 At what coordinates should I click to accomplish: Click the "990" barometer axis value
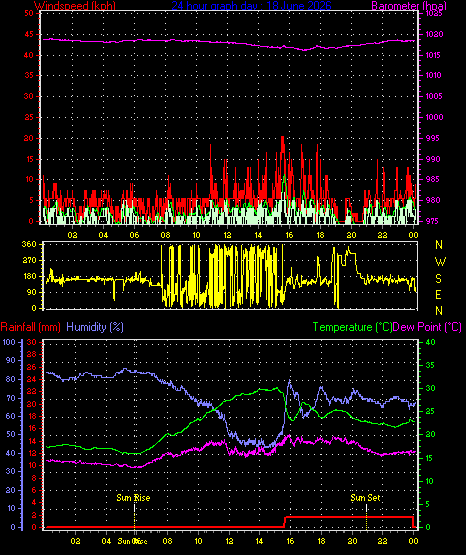tap(433, 159)
